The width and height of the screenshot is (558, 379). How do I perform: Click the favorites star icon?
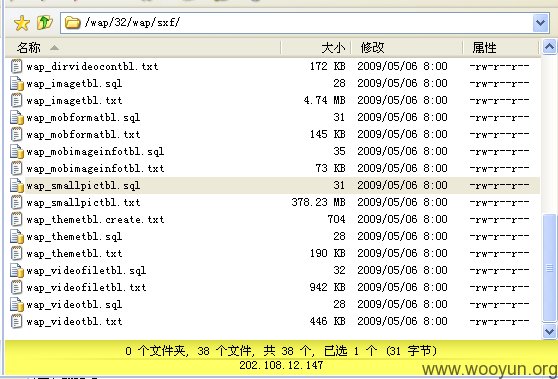pyautogui.click(x=22, y=23)
